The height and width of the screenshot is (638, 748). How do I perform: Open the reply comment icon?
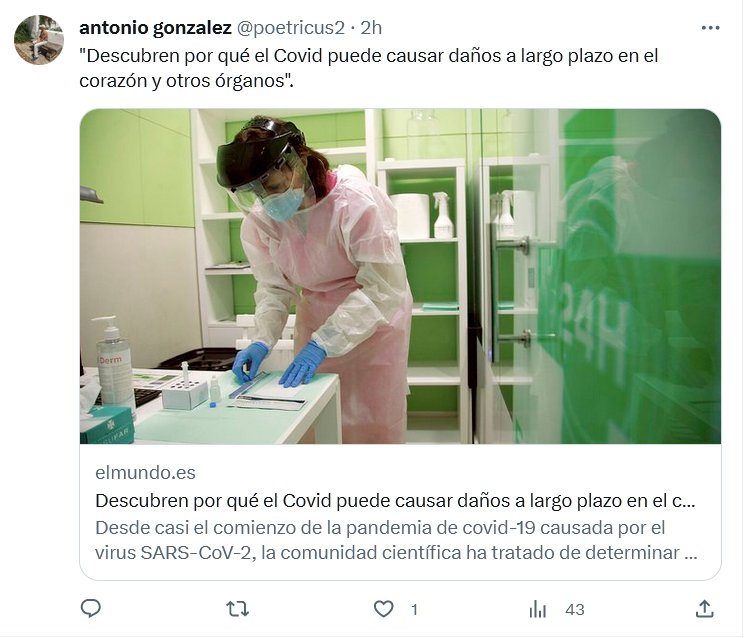tap(91, 609)
